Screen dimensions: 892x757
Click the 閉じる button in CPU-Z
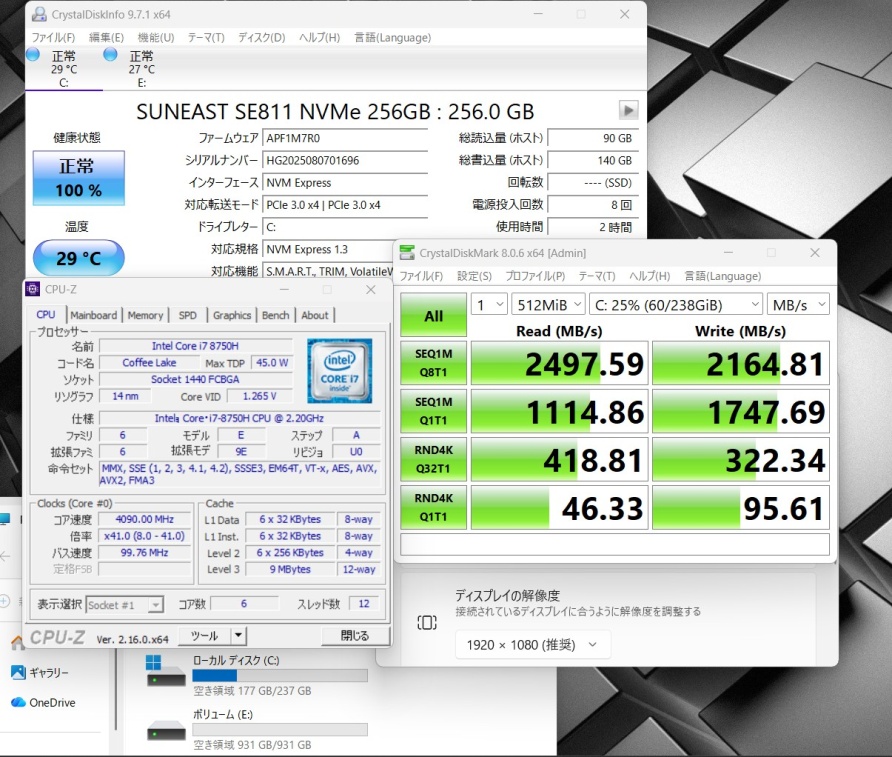[x=355, y=635]
